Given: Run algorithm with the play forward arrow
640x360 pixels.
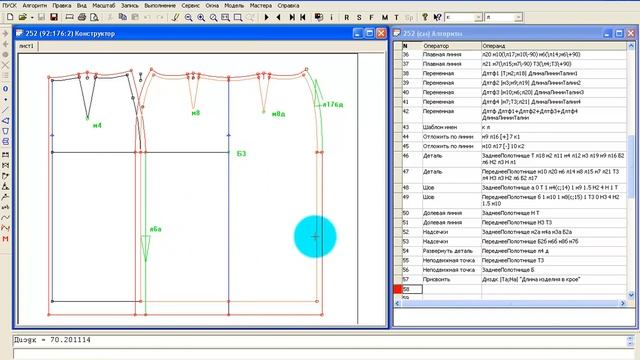Looking at the screenshot, I should [x=267, y=17].
